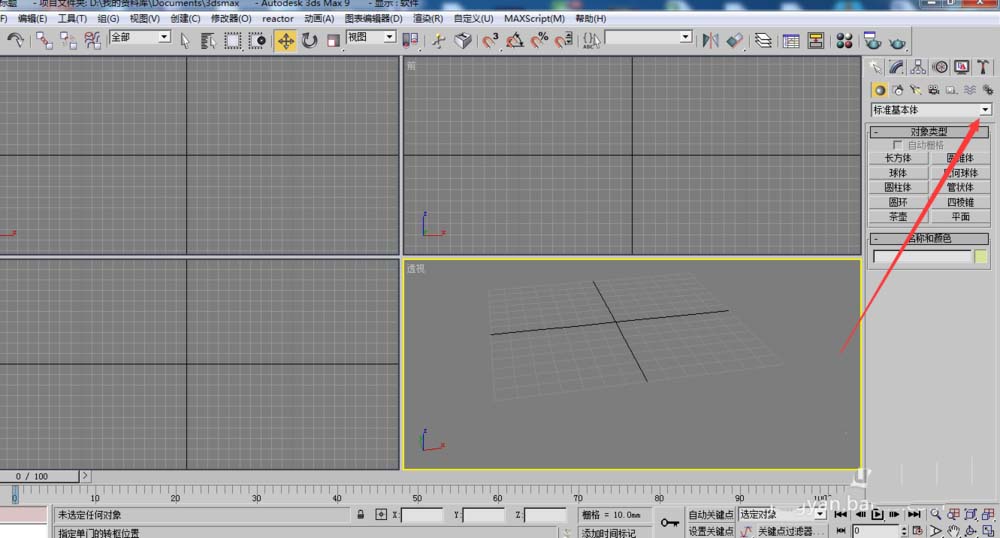Open the 修改器(O) menu
The height and width of the screenshot is (538, 1000).
click(x=231, y=18)
